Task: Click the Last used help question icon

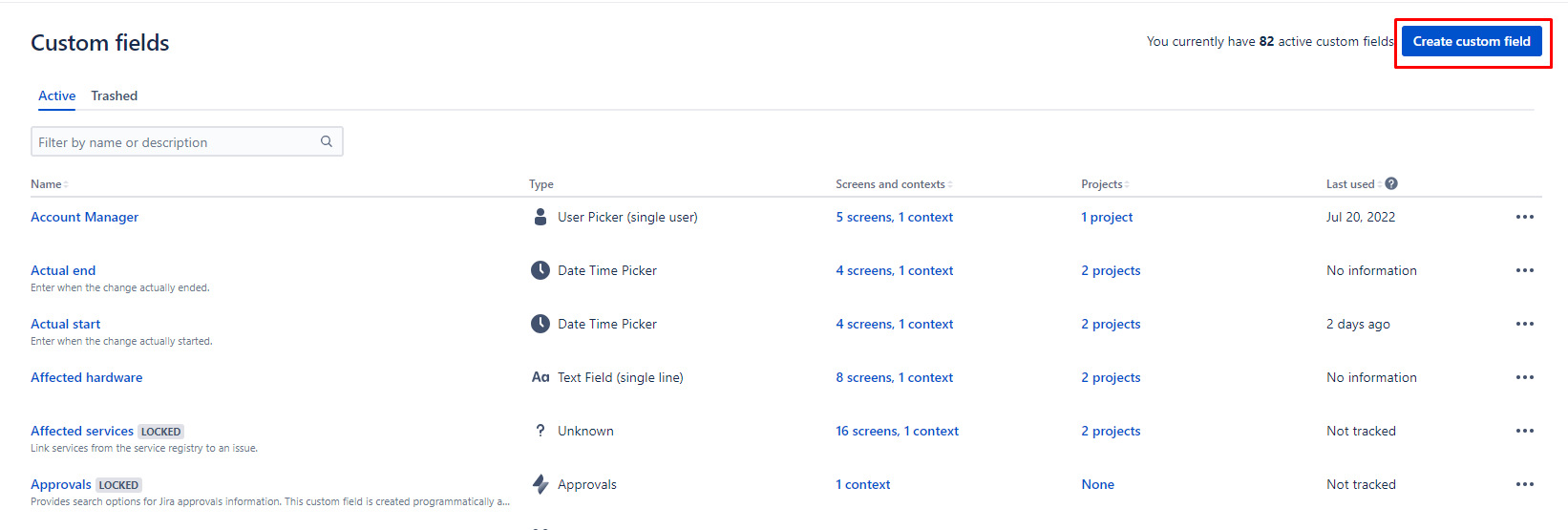Action: [x=1391, y=183]
